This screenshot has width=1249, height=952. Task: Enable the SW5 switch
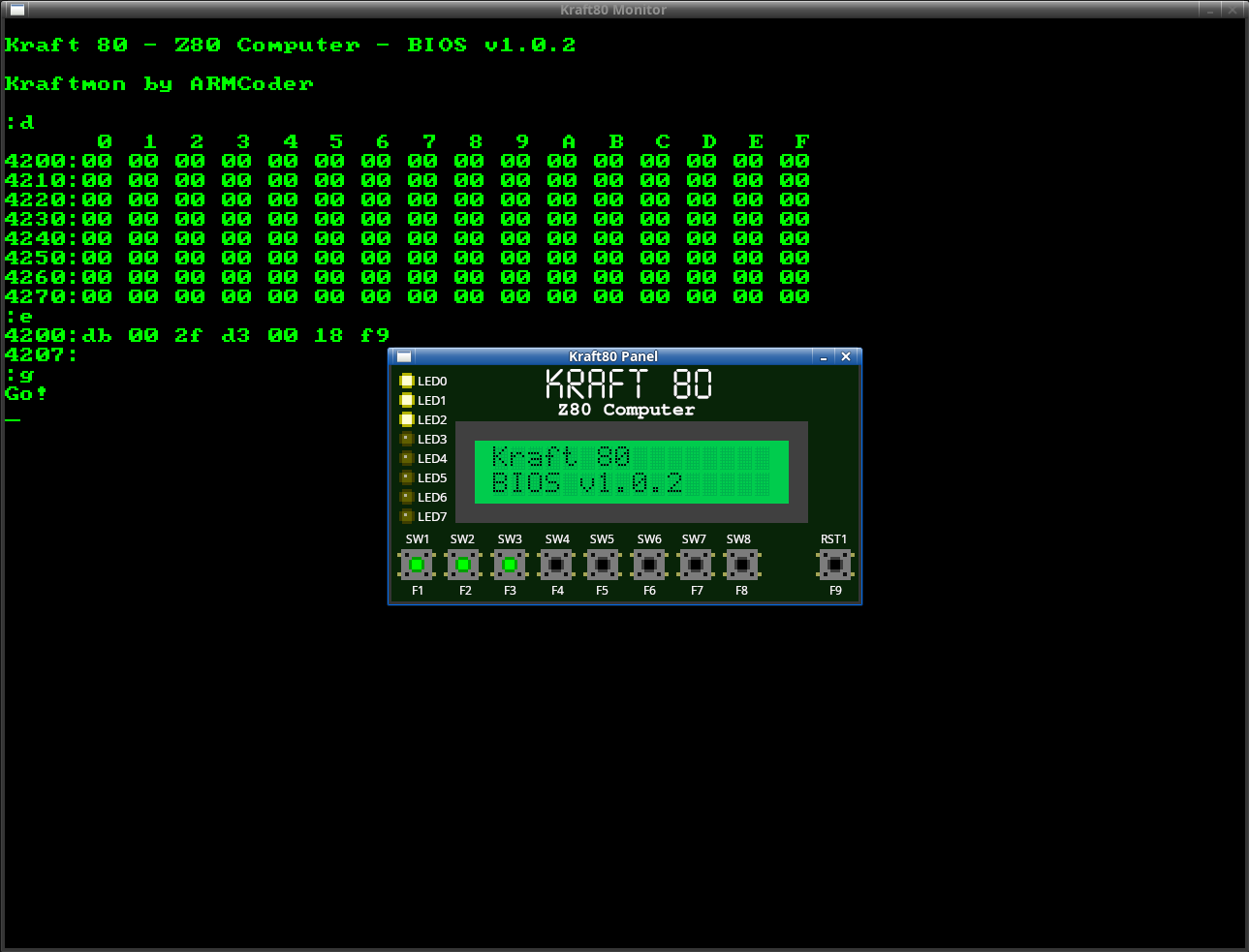[603, 565]
